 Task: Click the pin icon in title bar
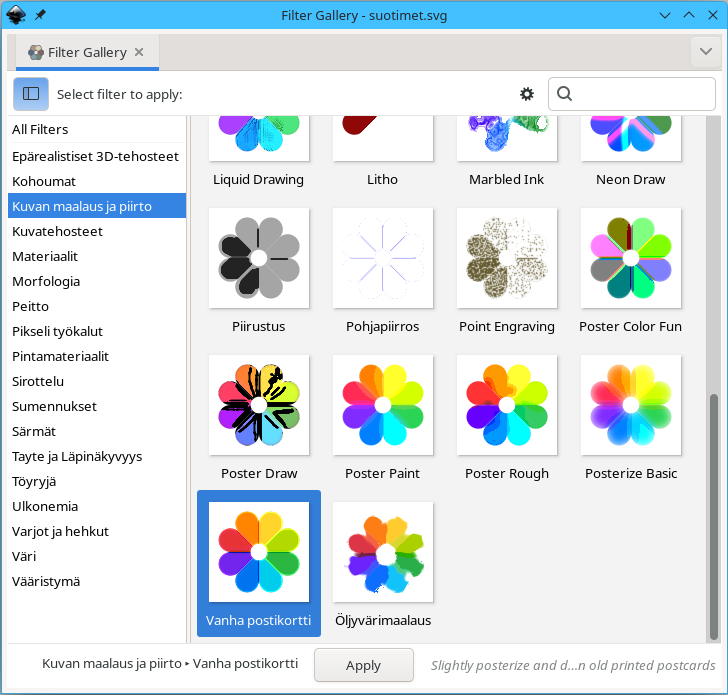(40, 15)
